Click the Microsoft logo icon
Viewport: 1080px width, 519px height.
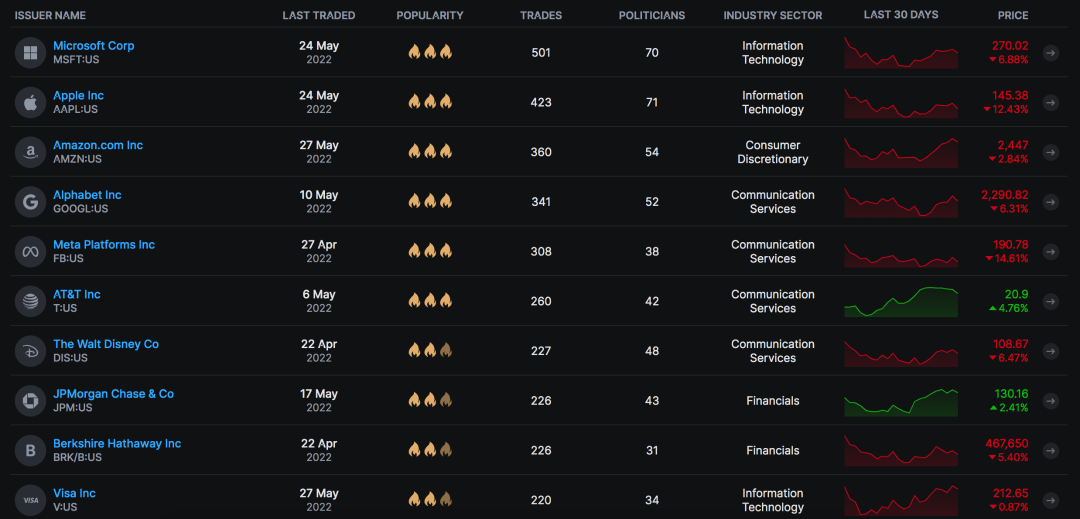coord(30,52)
